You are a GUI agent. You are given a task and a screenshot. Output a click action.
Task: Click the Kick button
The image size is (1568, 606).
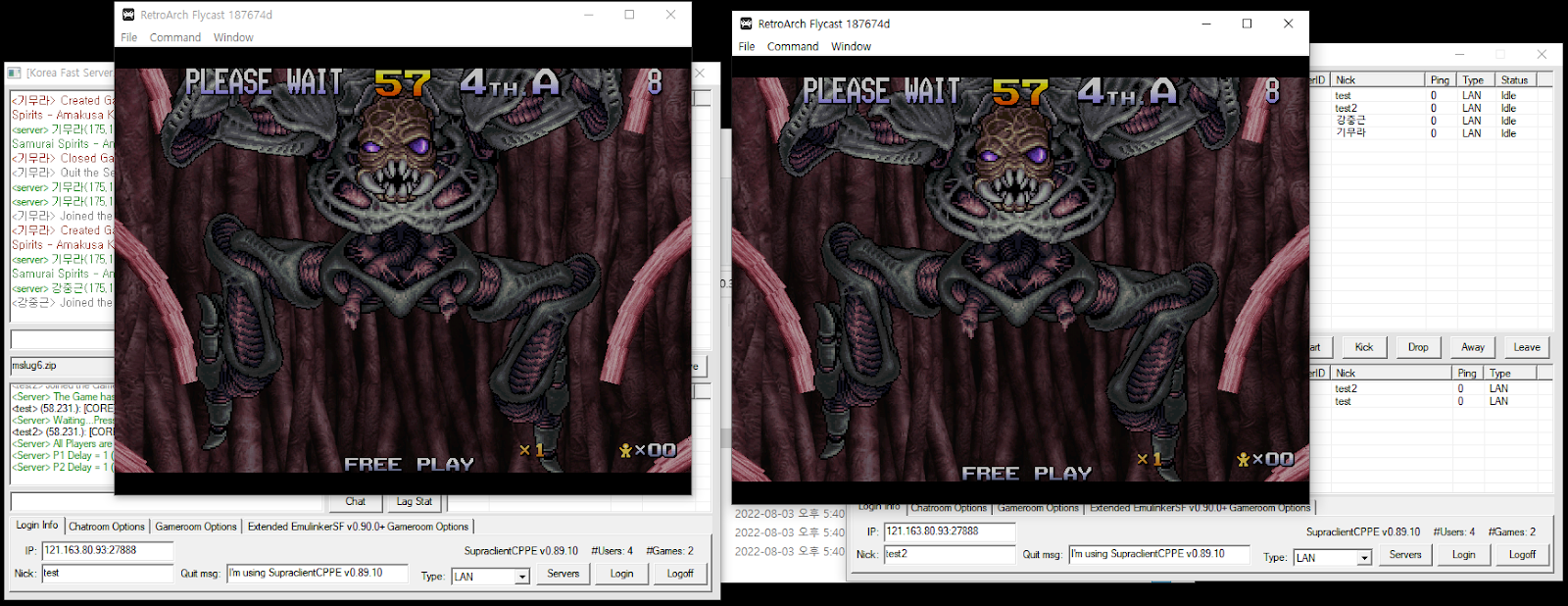click(x=1364, y=347)
